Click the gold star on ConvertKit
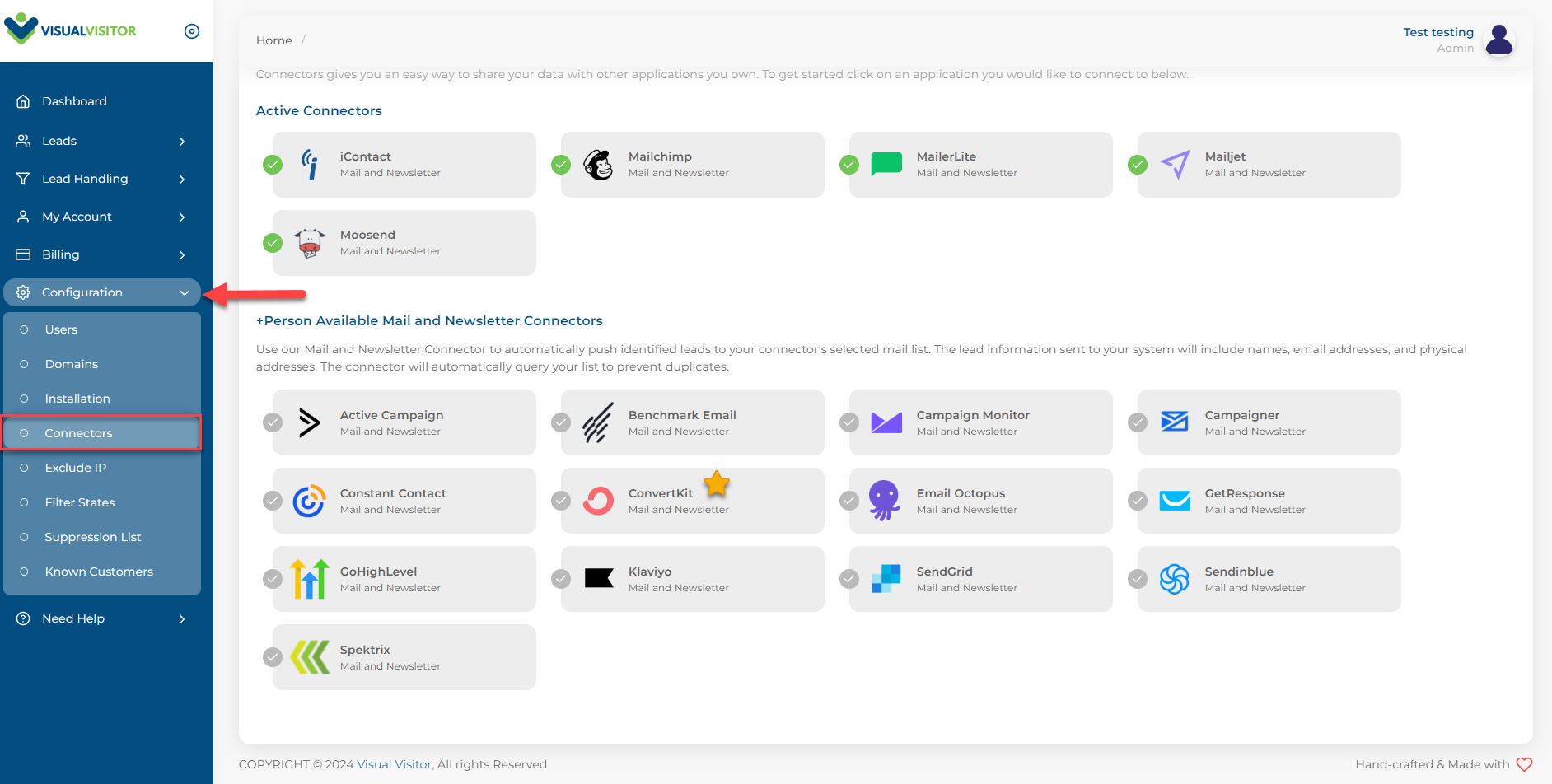The width and height of the screenshot is (1552, 784). point(717,483)
